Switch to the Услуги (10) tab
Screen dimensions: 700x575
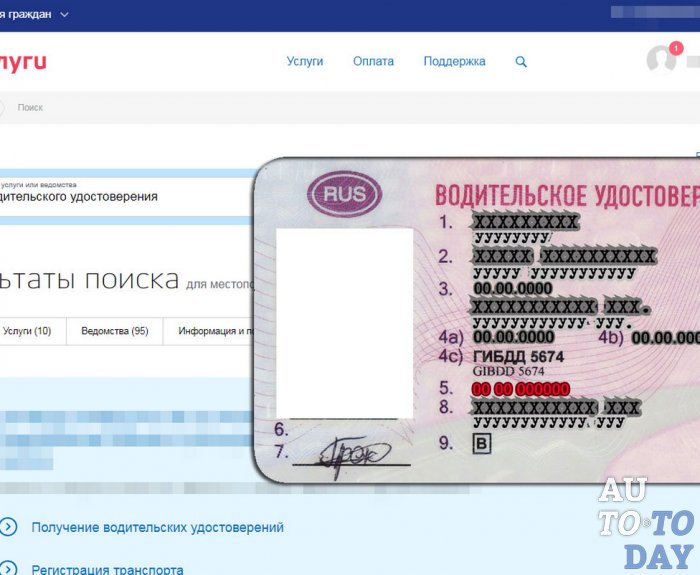point(27,331)
